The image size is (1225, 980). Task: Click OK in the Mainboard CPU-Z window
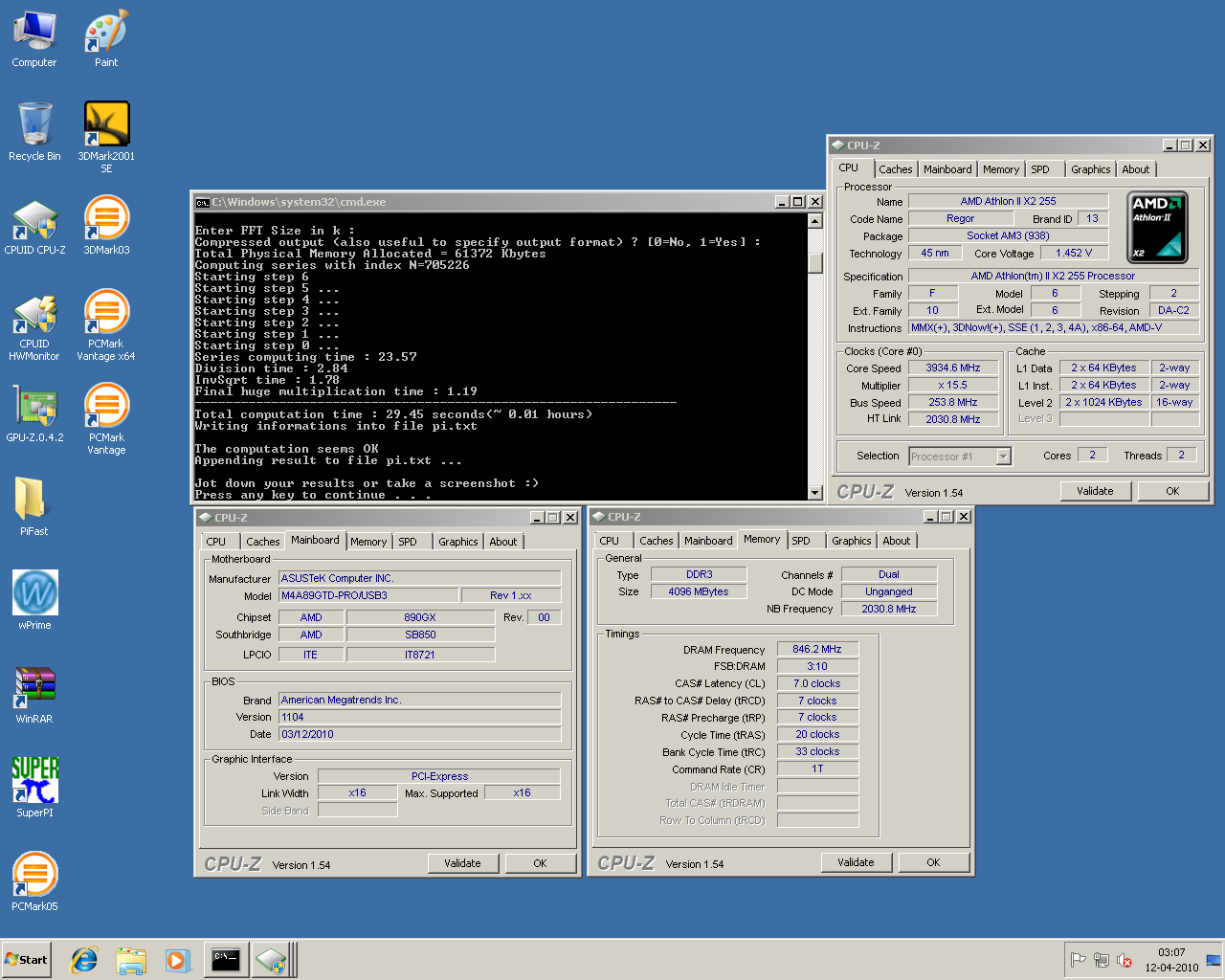pyautogui.click(x=540, y=863)
